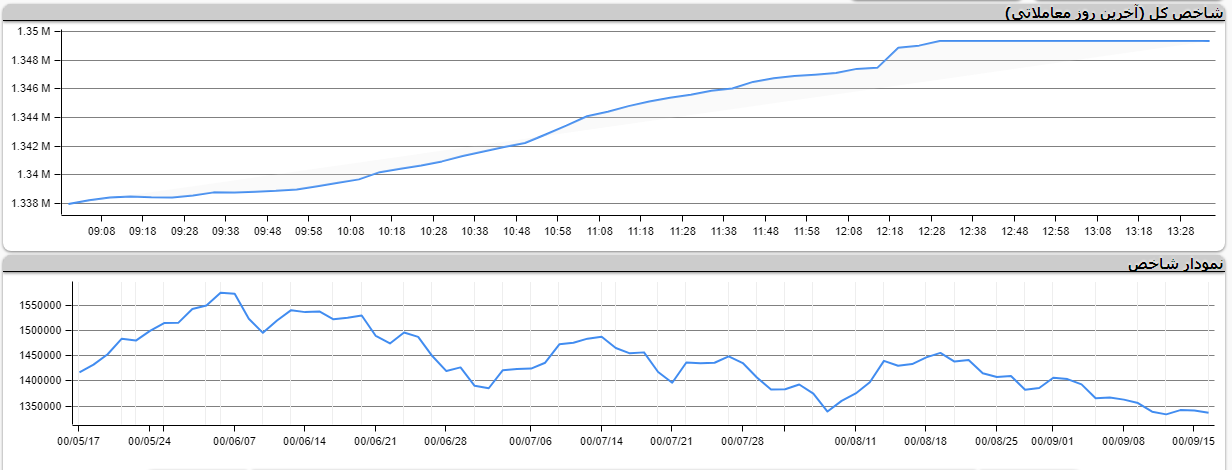1232x470 pixels.
Task: Click the highest peak of the lower index line
Action: pos(221,292)
